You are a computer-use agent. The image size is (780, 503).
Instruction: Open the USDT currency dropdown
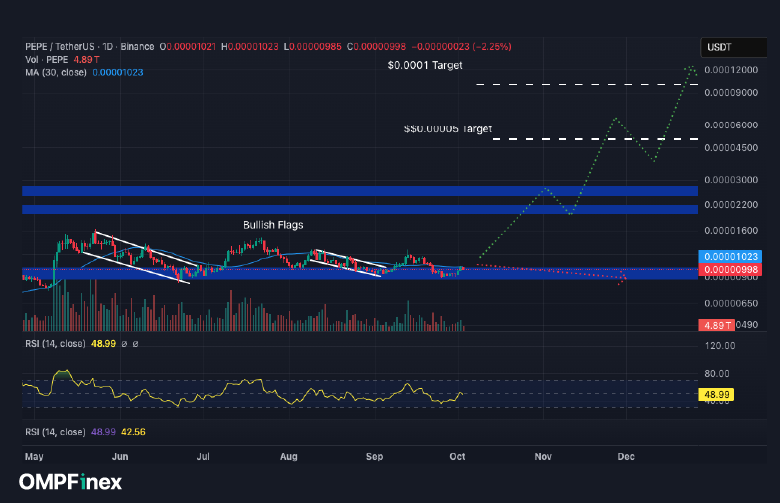click(719, 47)
